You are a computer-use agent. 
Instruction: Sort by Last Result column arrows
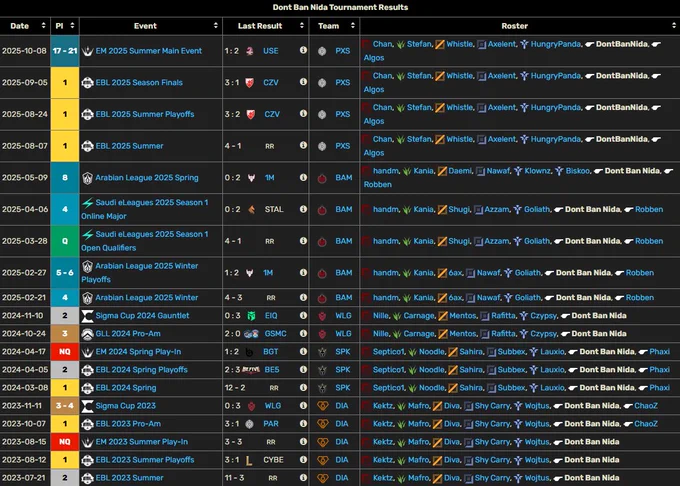[x=302, y=26]
